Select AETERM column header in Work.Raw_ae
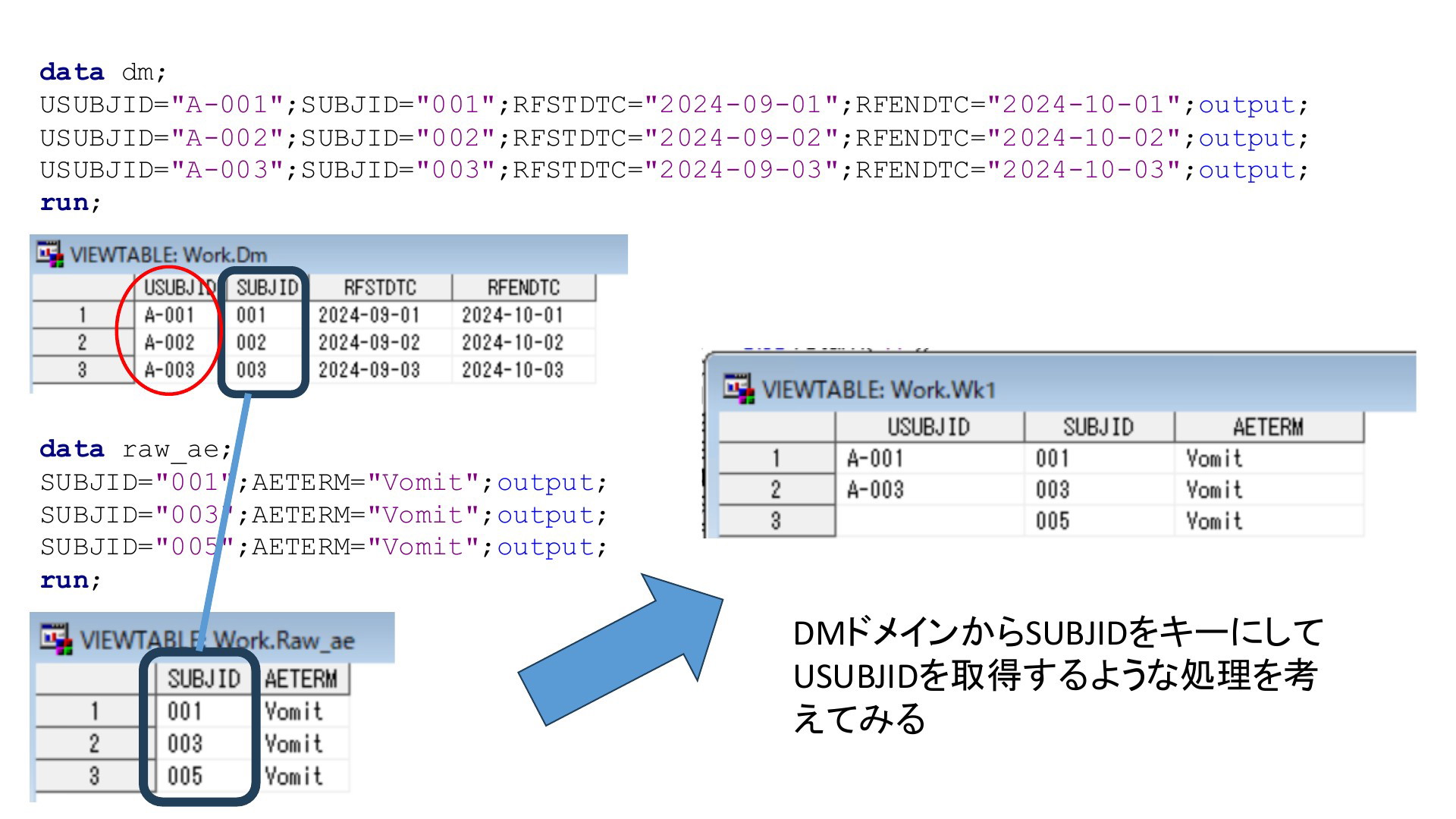 pos(301,679)
